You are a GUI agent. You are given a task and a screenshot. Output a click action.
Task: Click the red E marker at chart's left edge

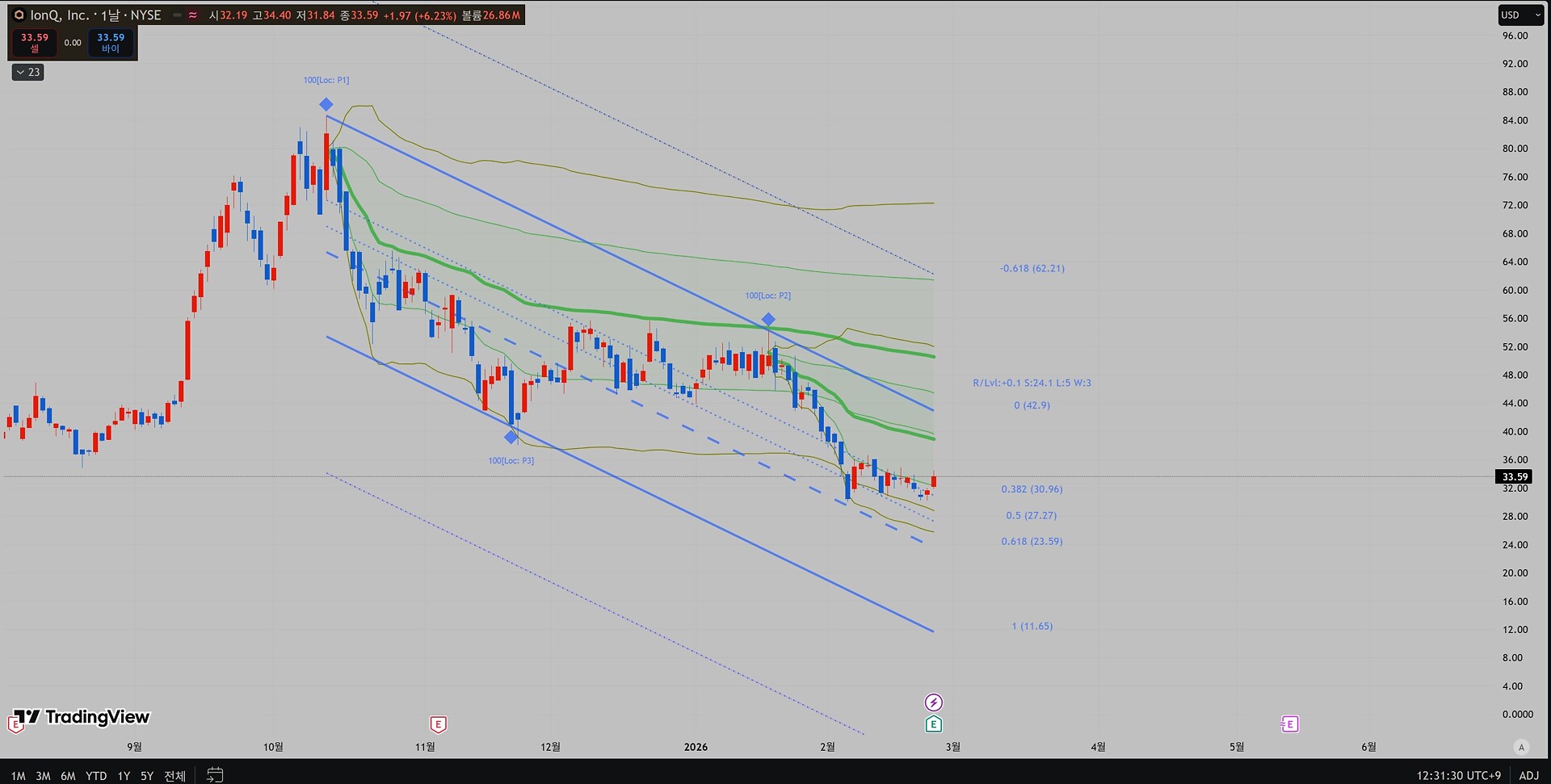15,724
